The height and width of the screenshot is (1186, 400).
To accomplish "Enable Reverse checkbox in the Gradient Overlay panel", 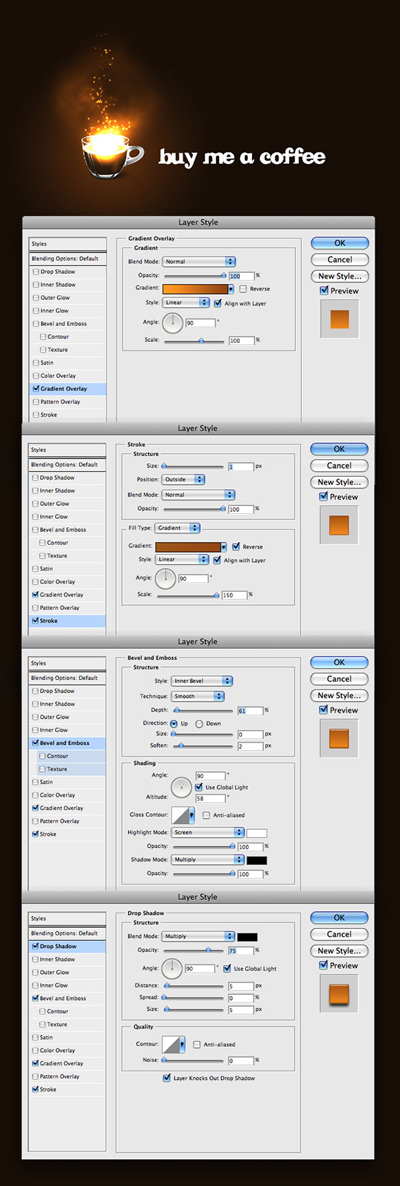I will (243, 289).
